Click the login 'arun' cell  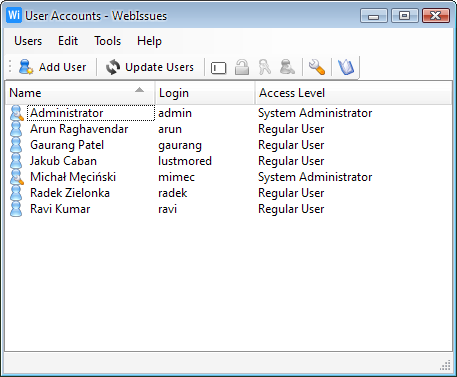(170, 129)
